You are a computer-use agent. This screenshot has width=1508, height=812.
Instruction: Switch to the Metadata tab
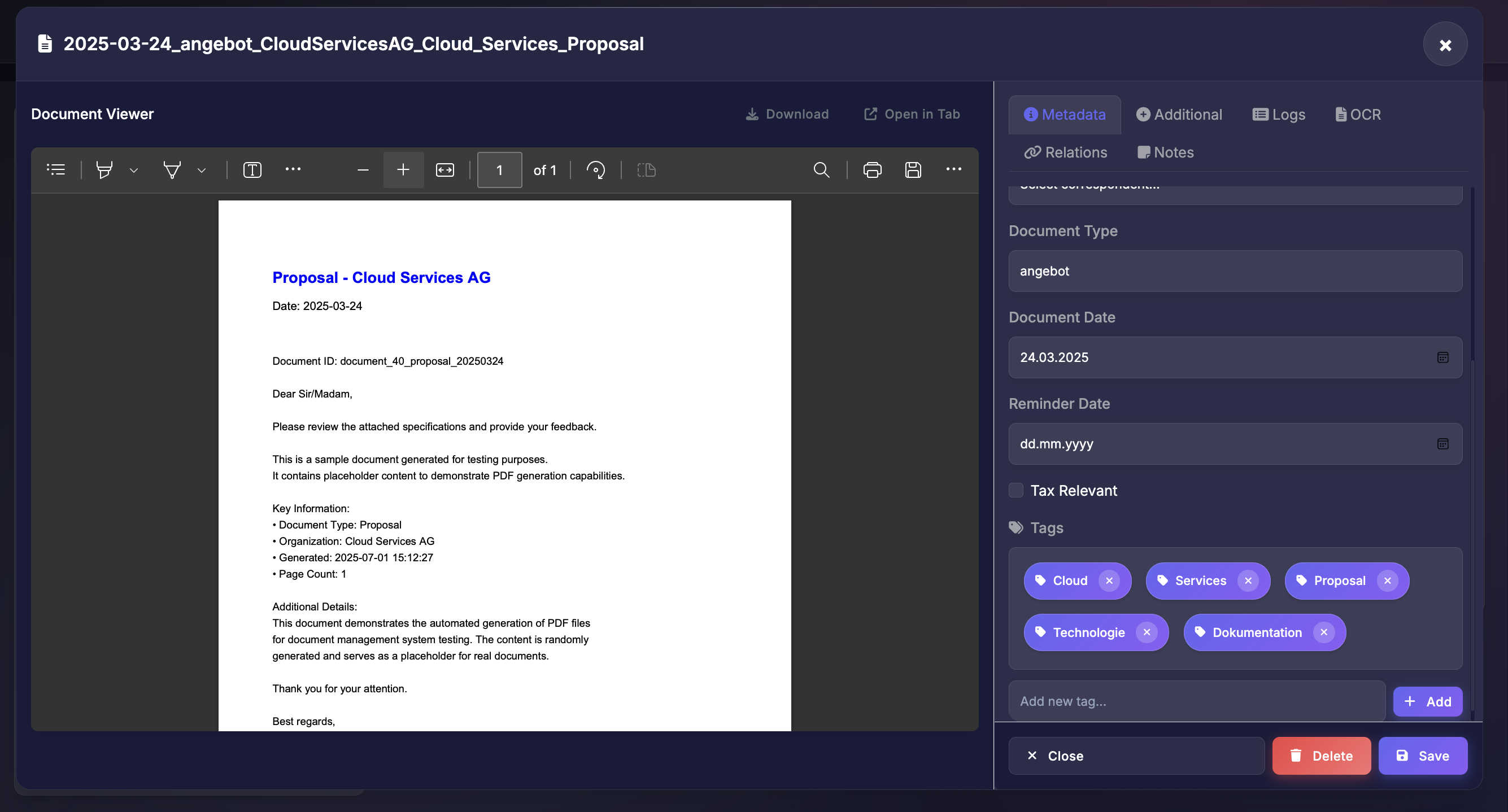pos(1064,115)
